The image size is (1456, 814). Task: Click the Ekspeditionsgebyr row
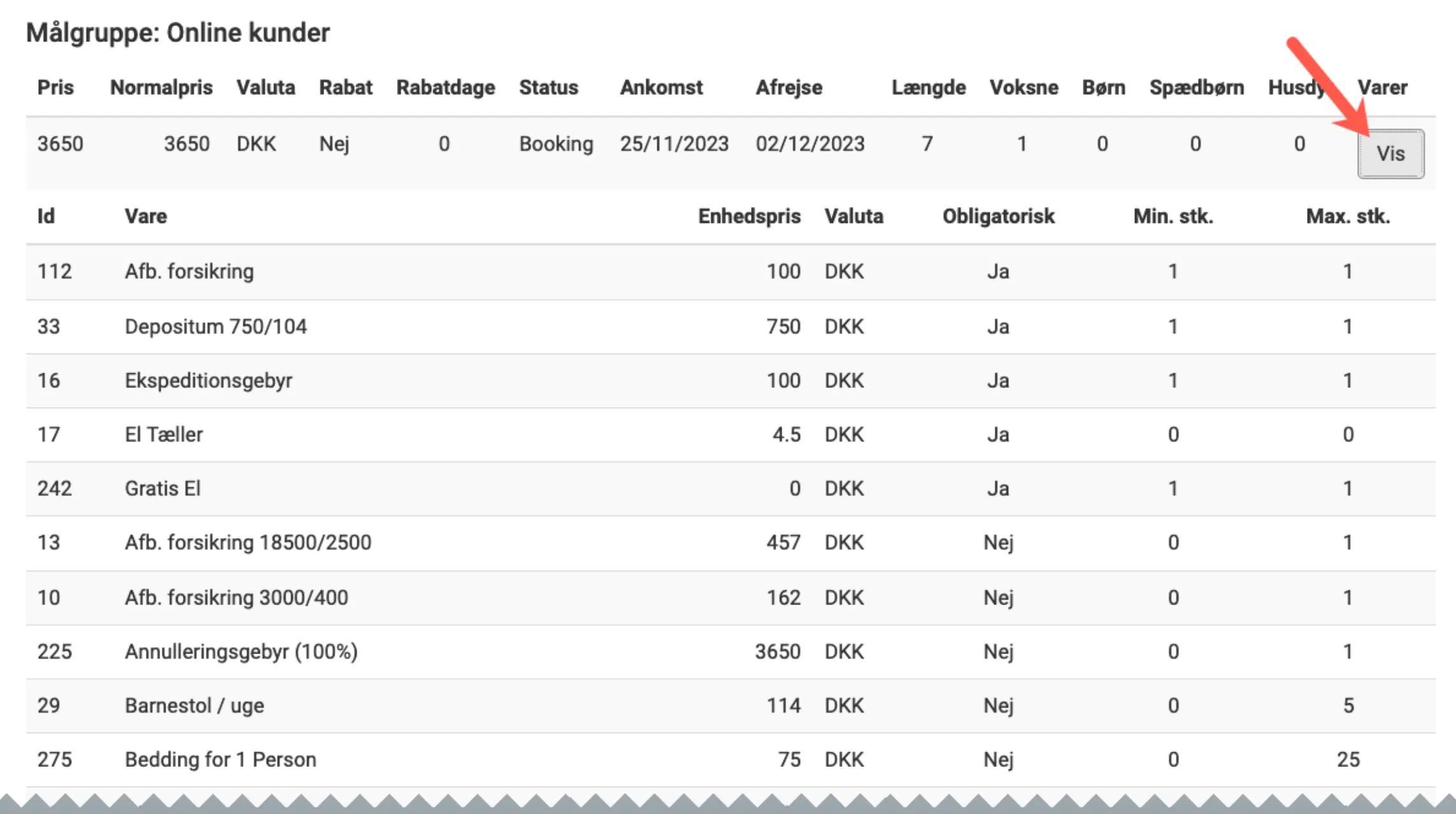208,381
